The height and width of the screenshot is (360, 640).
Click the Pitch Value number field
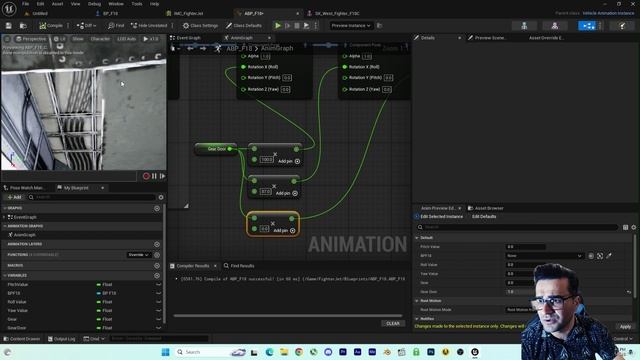click(526, 247)
